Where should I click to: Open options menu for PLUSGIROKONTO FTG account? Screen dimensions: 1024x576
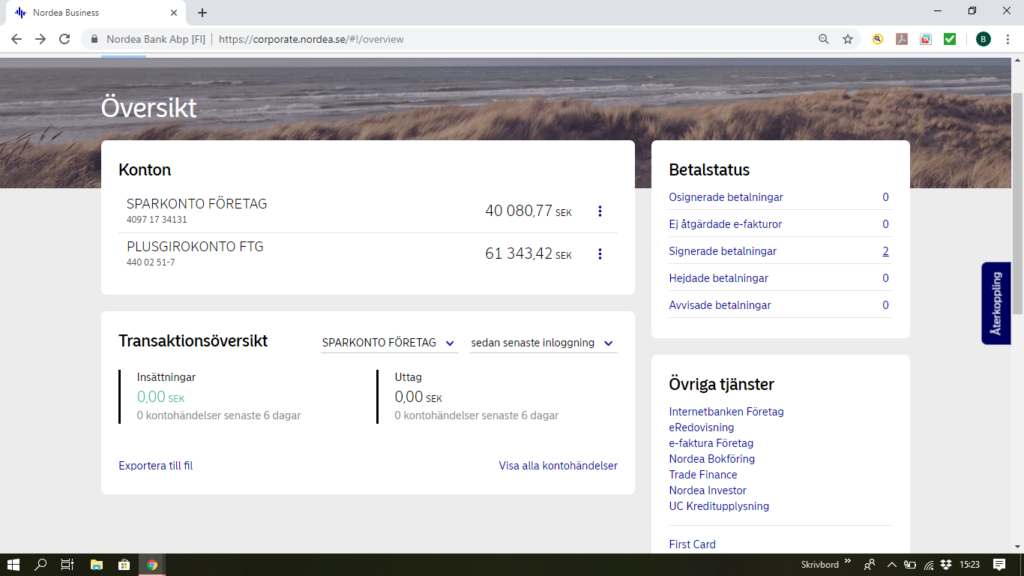click(600, 254)
